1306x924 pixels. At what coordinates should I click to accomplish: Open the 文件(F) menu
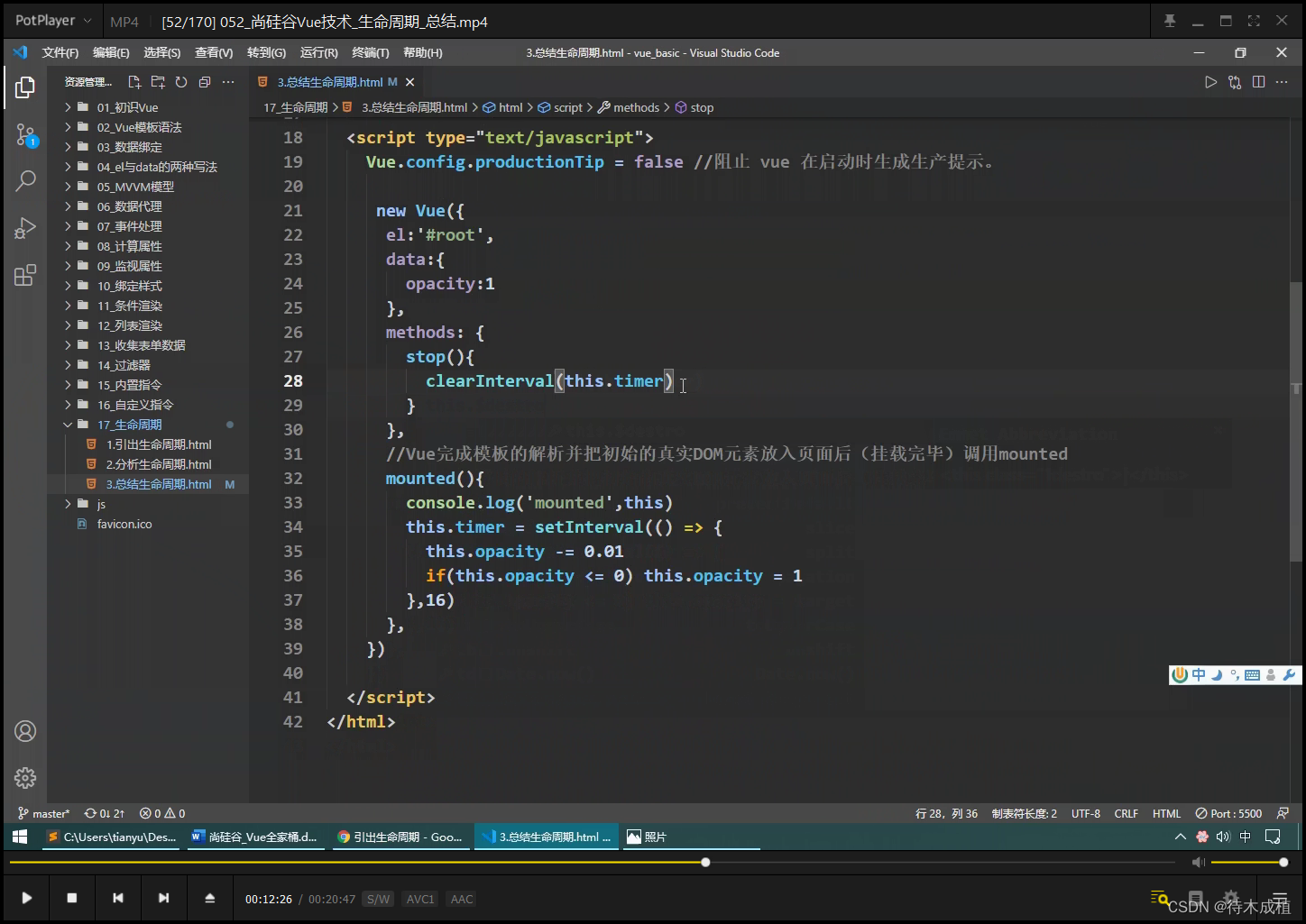60,53
